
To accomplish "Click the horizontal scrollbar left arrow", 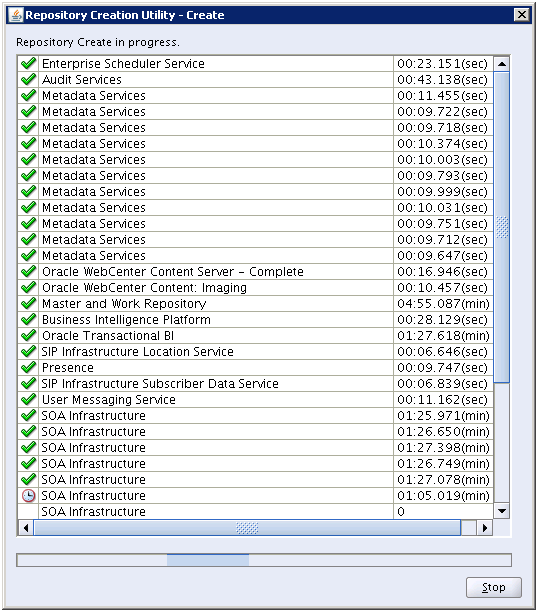I will [x=26, y=528].
